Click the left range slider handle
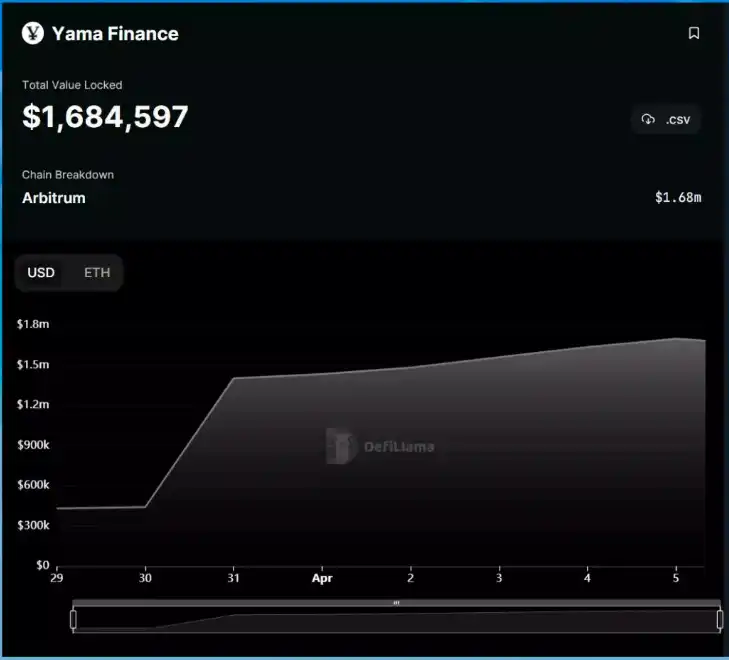729x660 pixels. [x=73, y=620]
